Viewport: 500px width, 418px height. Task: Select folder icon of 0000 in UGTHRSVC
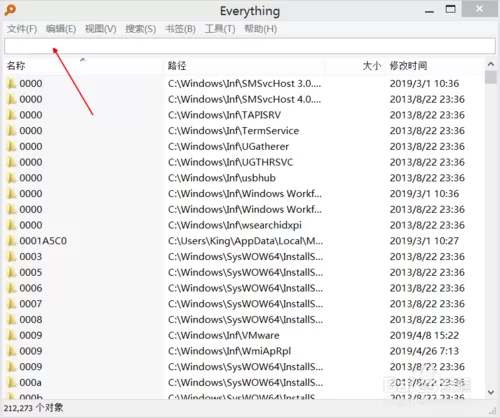[x=12, y=162]
